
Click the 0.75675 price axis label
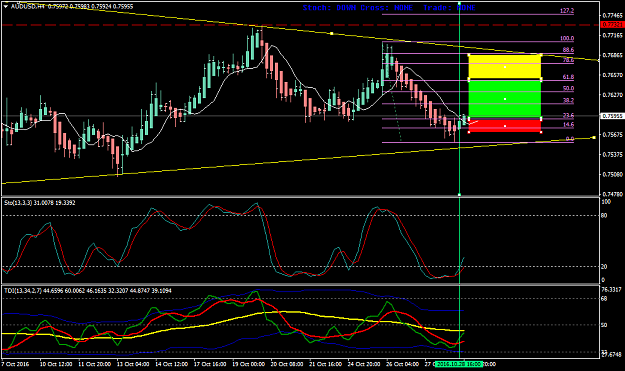[x=612, y=135]
